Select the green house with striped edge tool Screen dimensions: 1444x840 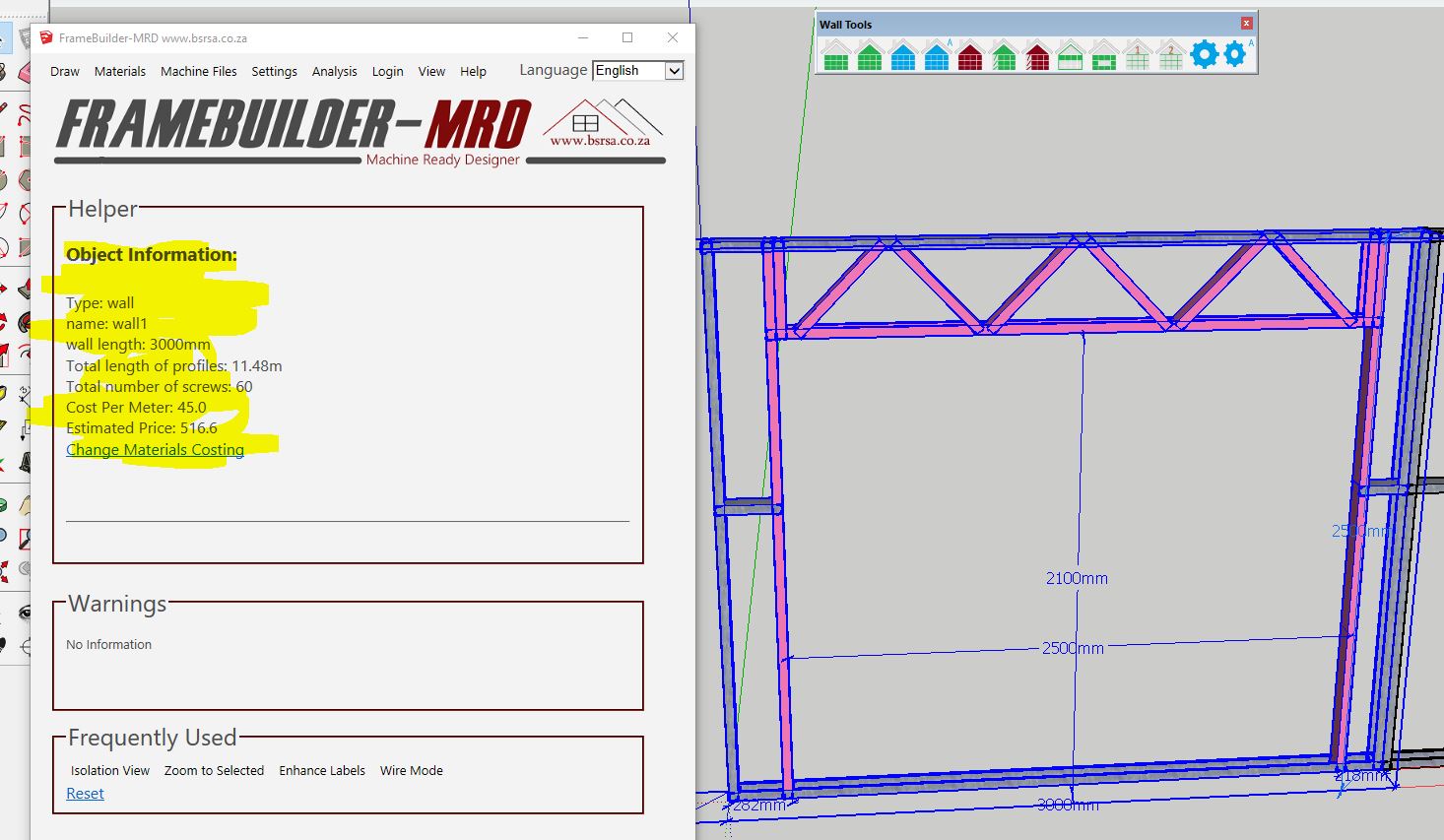(1004, 55)
